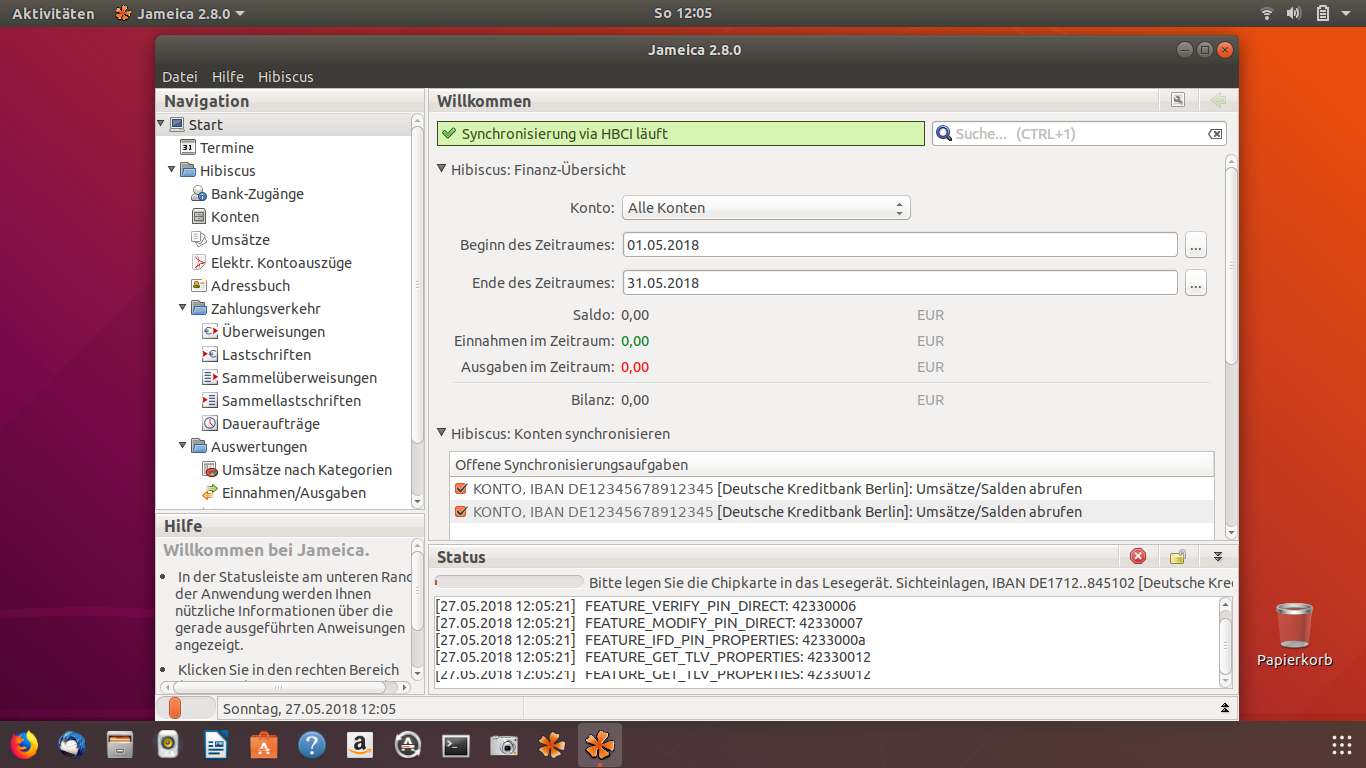Image resolution: width=1366 pixels, height=768 pixels.
Task: Click the Einnahmen/Ausgaben arrows icon
Action: tap(210, 493)
